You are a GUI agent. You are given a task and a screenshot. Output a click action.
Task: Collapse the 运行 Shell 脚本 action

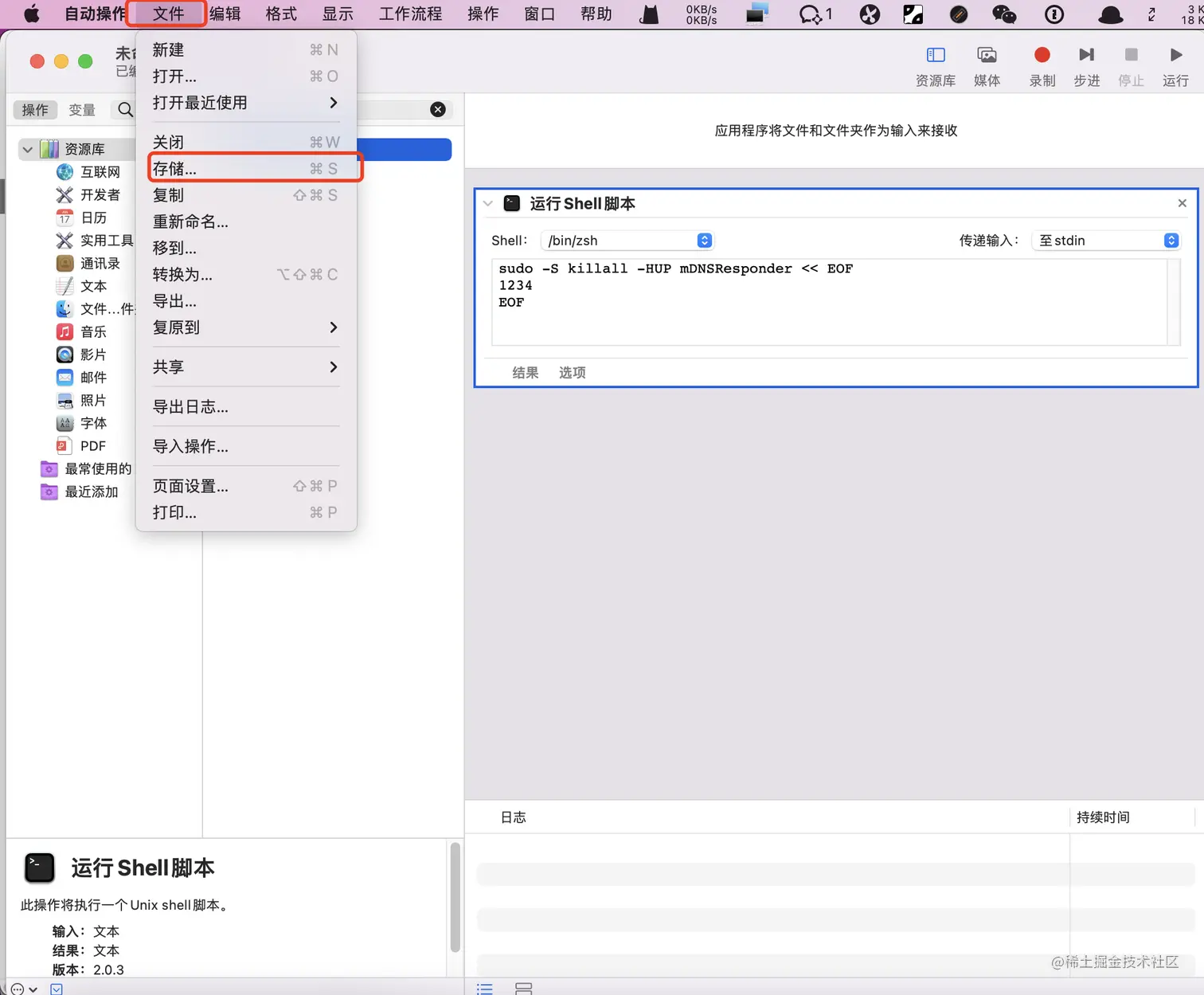click(488, 204)
